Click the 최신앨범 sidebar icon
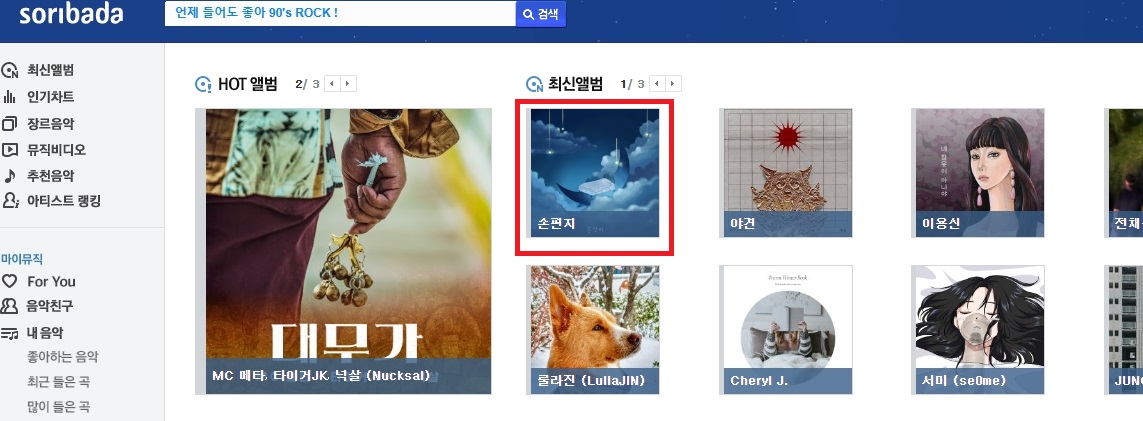This screenshot has width=1143, height=421. point(9,71)
